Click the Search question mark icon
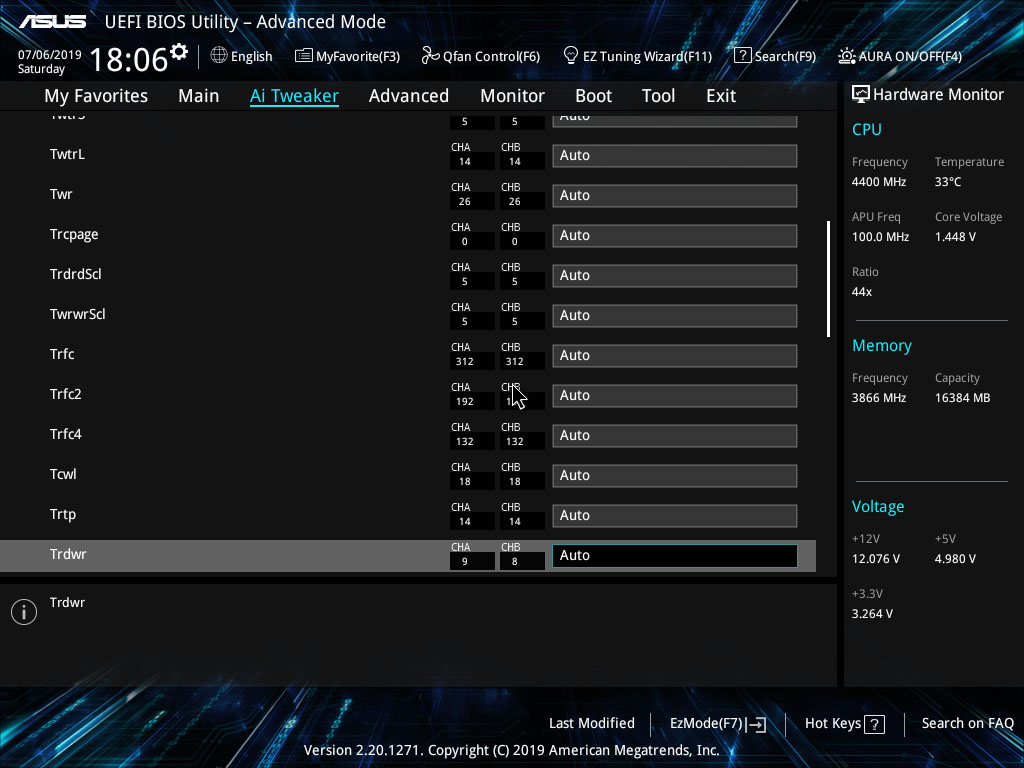This screenshot has width=1024, height=768. point(743,56)
